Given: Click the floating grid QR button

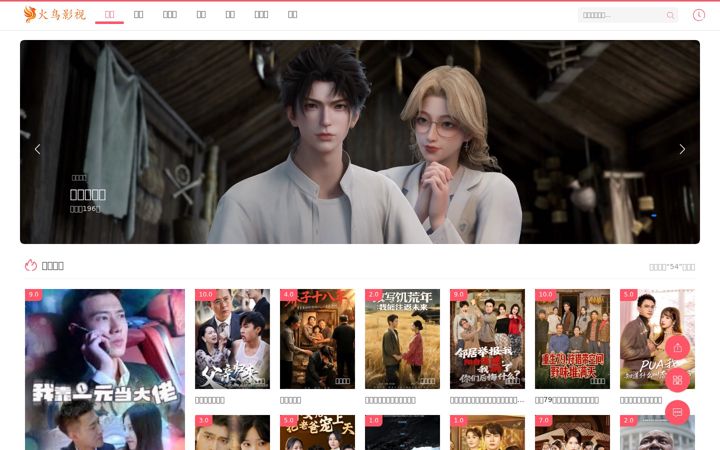Looking at the screenshot, I should click(677, 380).
